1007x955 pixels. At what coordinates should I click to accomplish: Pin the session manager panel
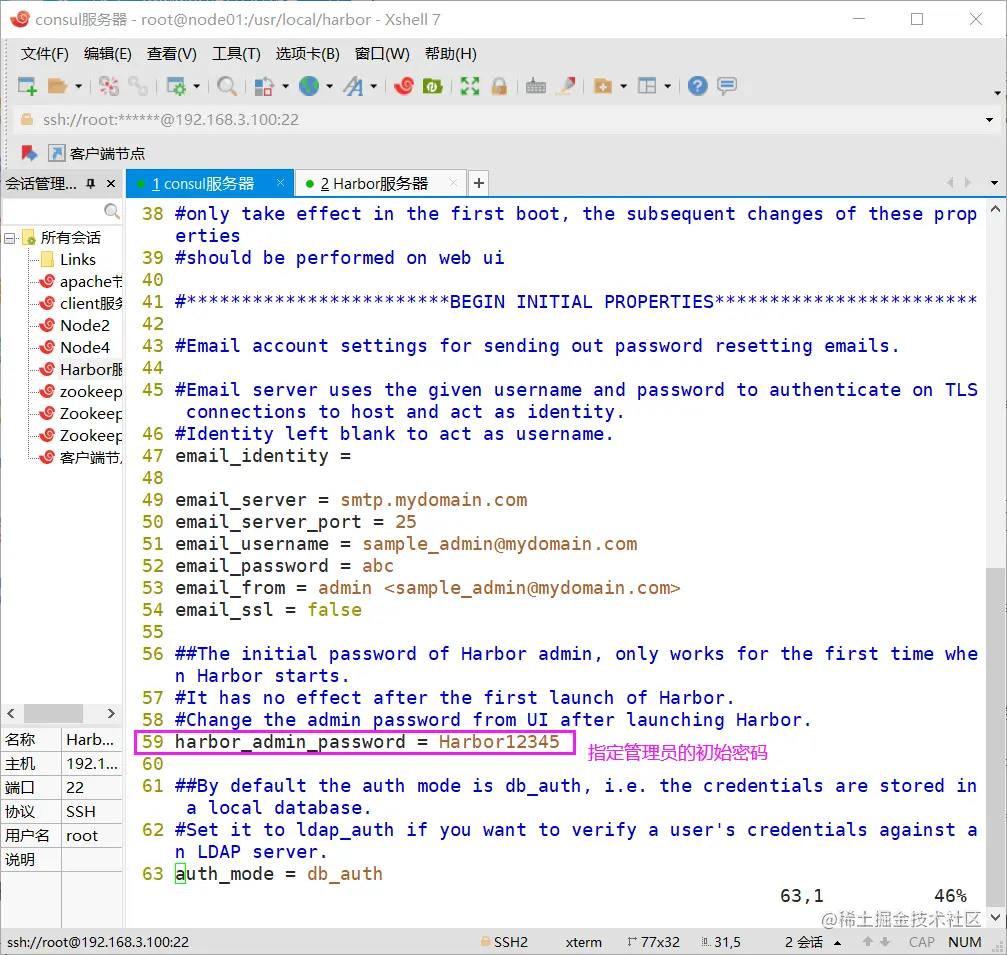(x=91, y=184)
